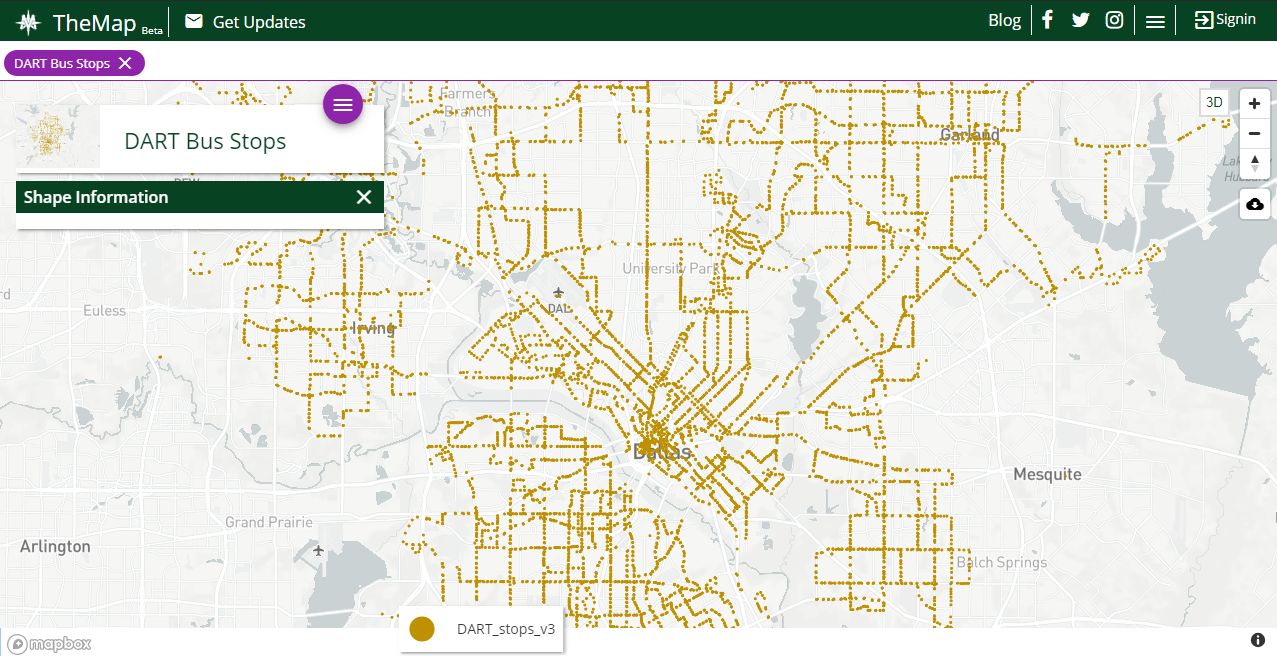Open the Mapbox logo link
Screen dimensions: 1277x656
click(49, 644)
